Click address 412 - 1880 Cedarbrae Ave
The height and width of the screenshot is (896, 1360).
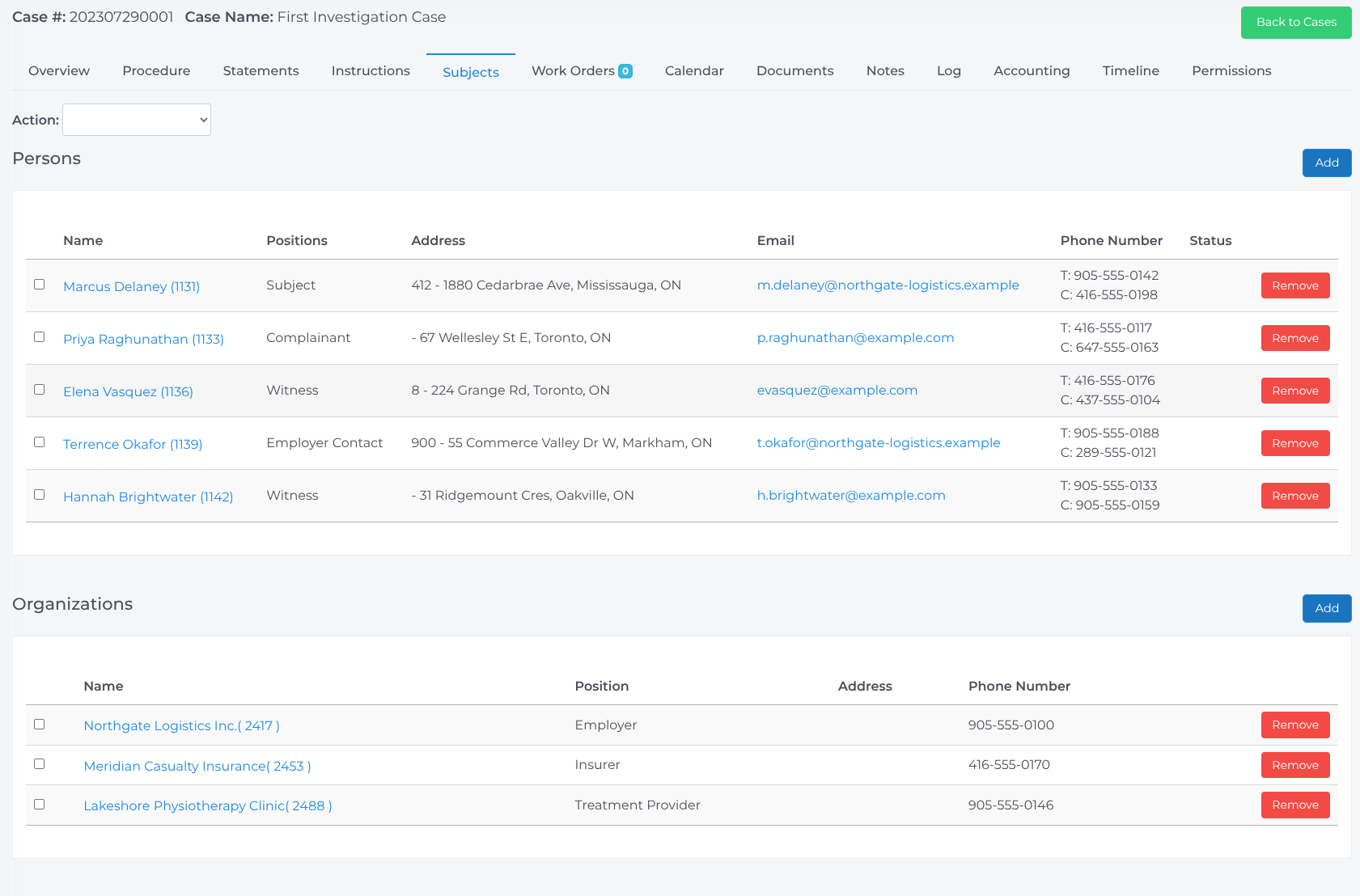546,285
